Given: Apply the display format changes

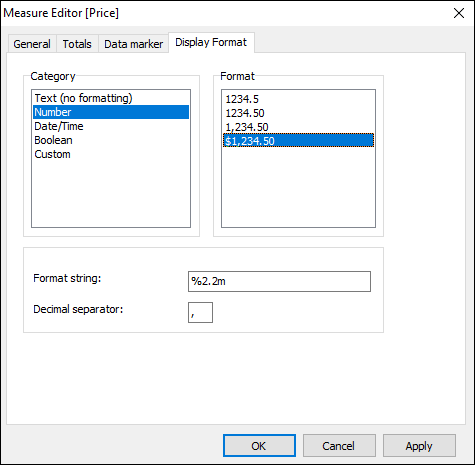Looking at the screenshot, I should click(419, 446).
